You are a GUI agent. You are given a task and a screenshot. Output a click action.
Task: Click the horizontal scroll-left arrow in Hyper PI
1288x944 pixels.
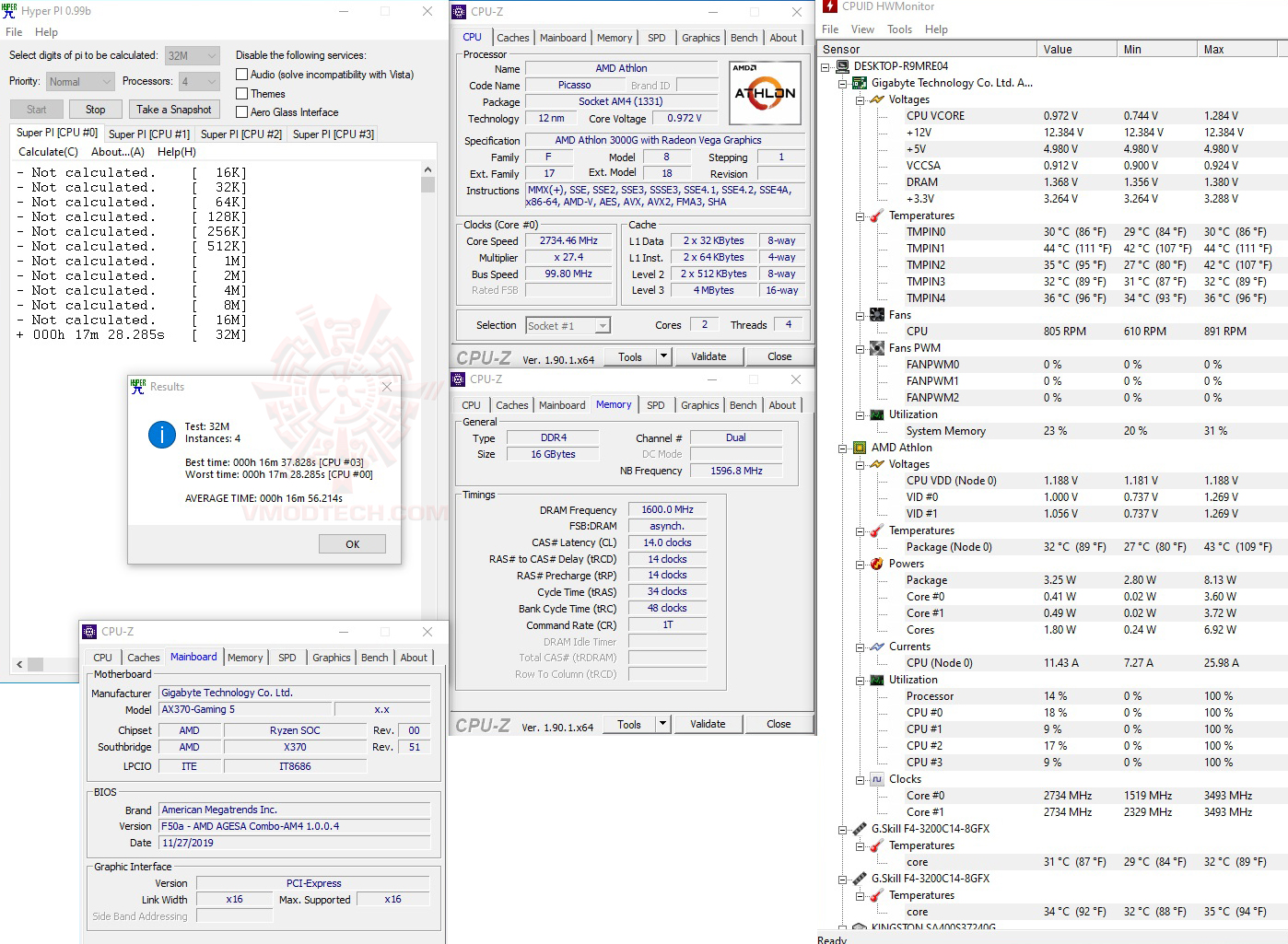point(19,664)
